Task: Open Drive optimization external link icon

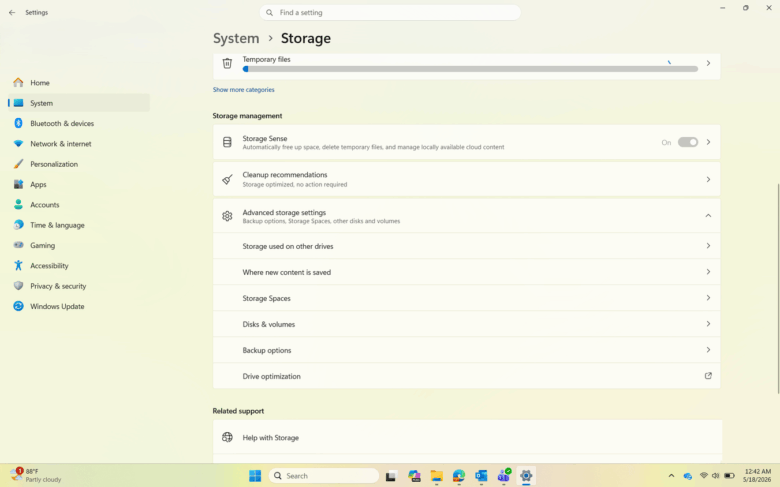Action: [x=708, y=376]
